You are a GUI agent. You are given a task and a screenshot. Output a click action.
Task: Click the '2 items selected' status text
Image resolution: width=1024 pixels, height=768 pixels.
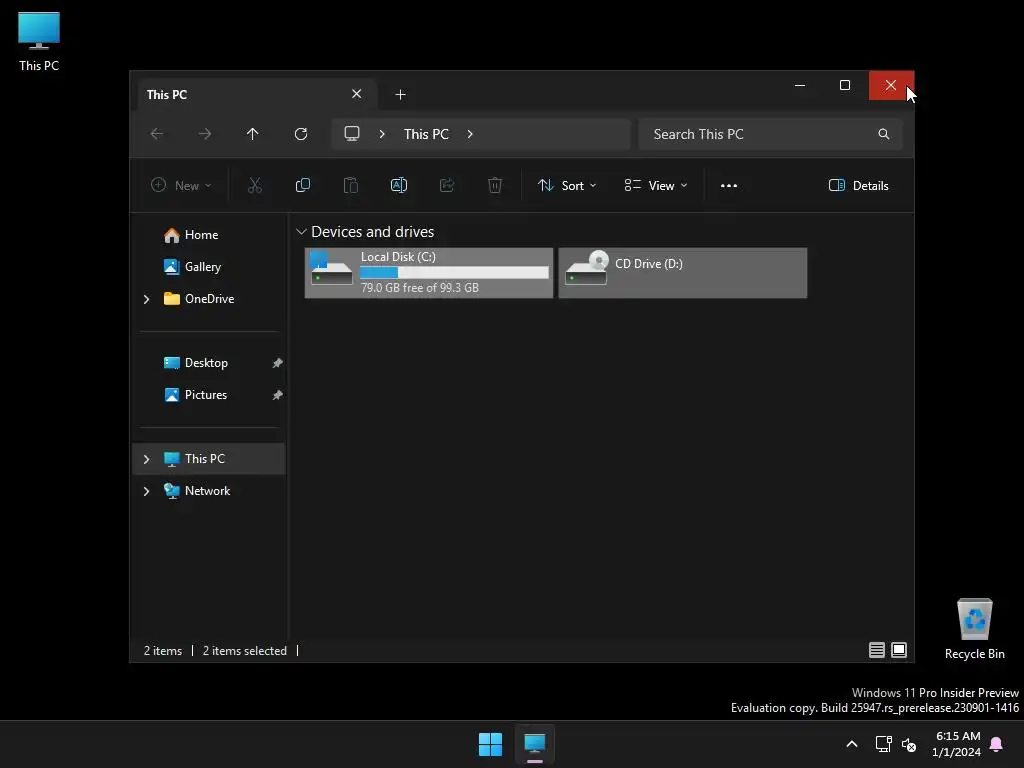click(245, 650)
